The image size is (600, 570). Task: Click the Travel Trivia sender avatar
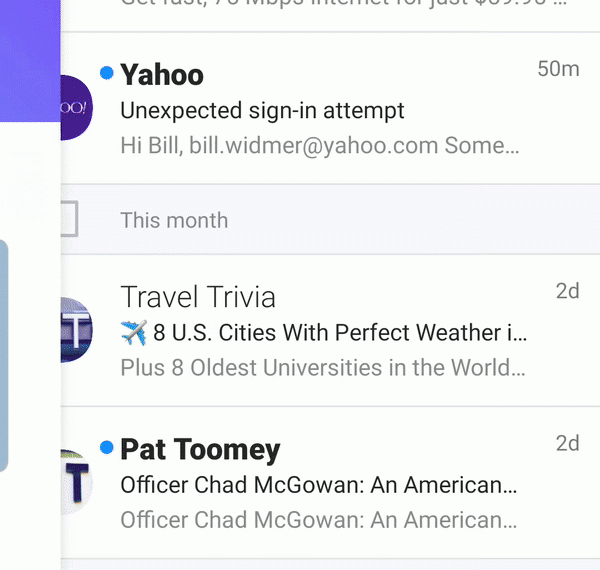tap(76, 329)
